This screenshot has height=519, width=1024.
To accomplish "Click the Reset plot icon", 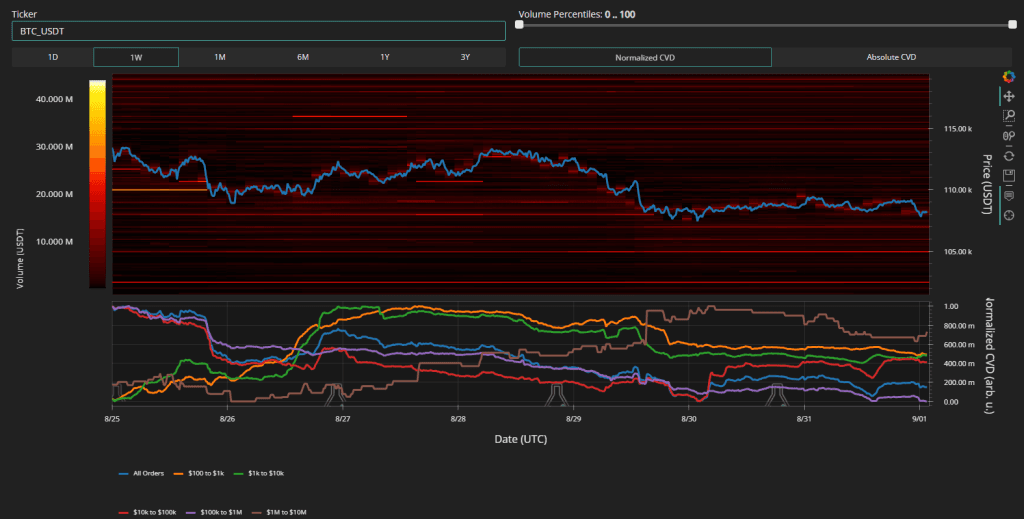I will [x=1008, y=156].
